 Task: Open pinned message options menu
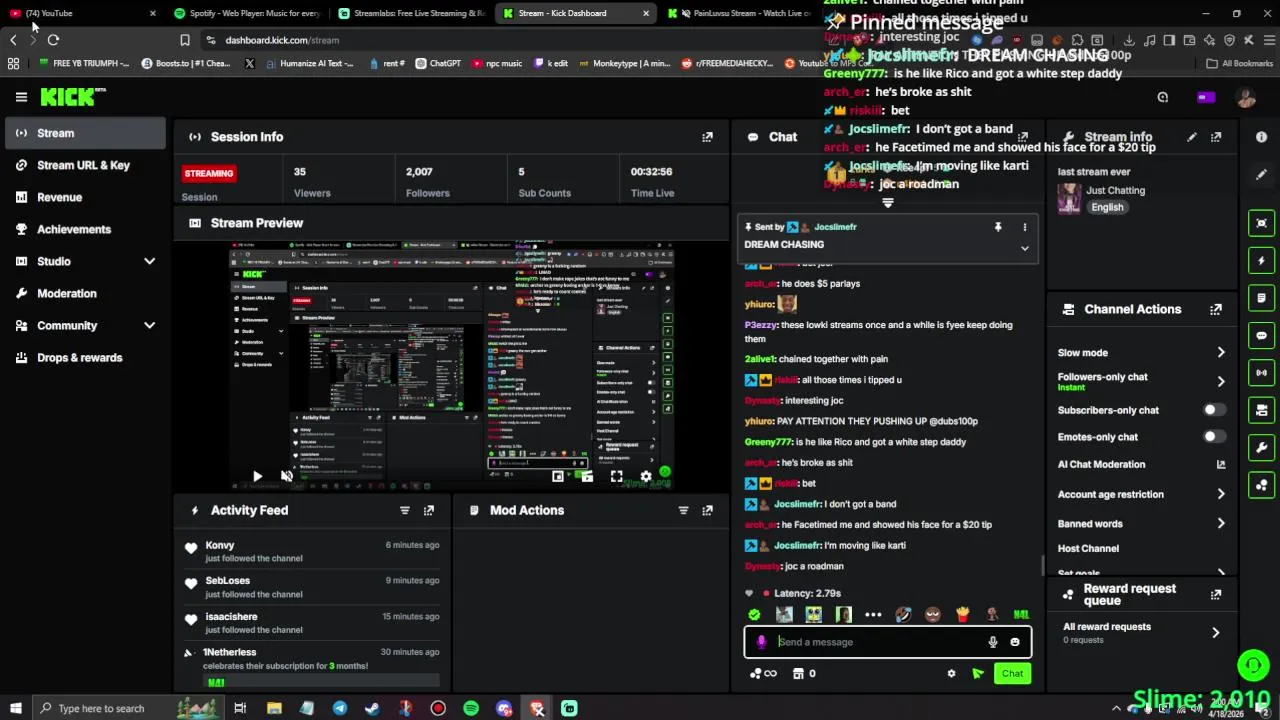[x=1024, y=228]
